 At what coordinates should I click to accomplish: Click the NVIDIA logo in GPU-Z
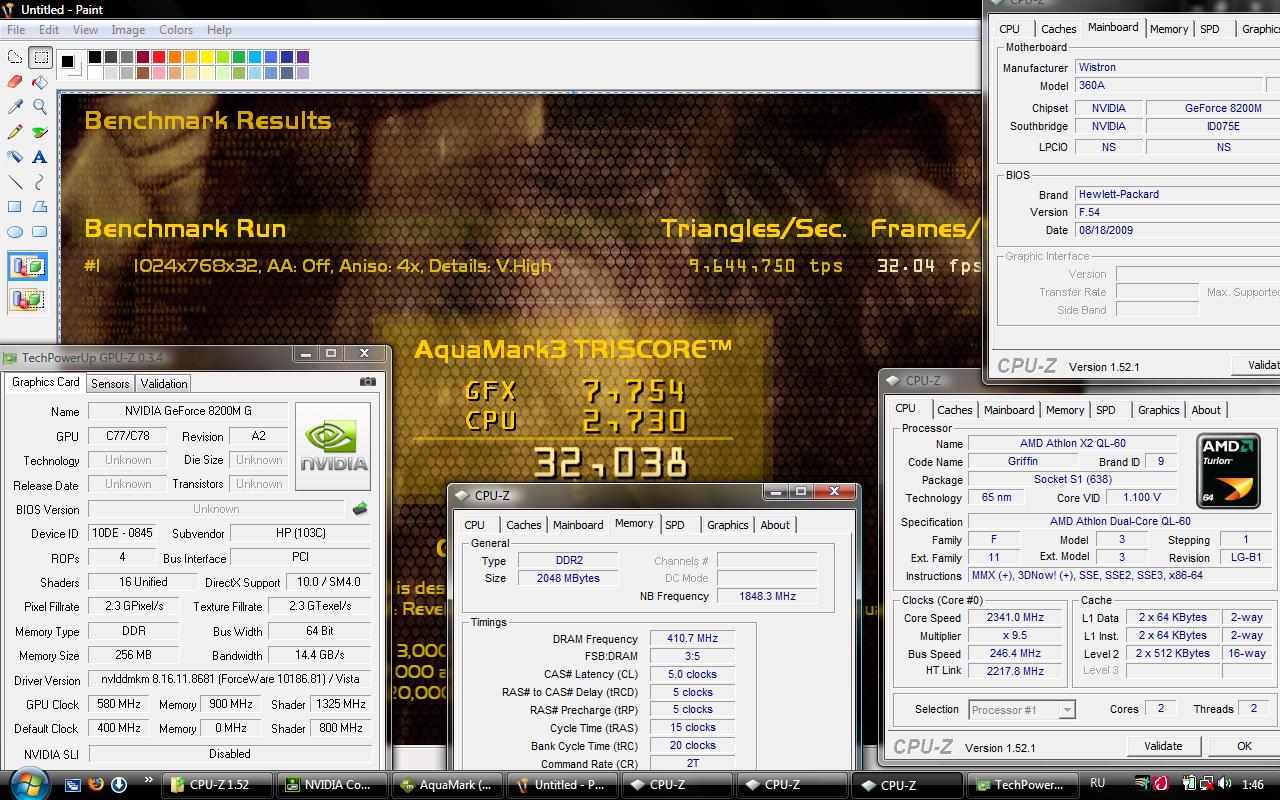point(333,446)
